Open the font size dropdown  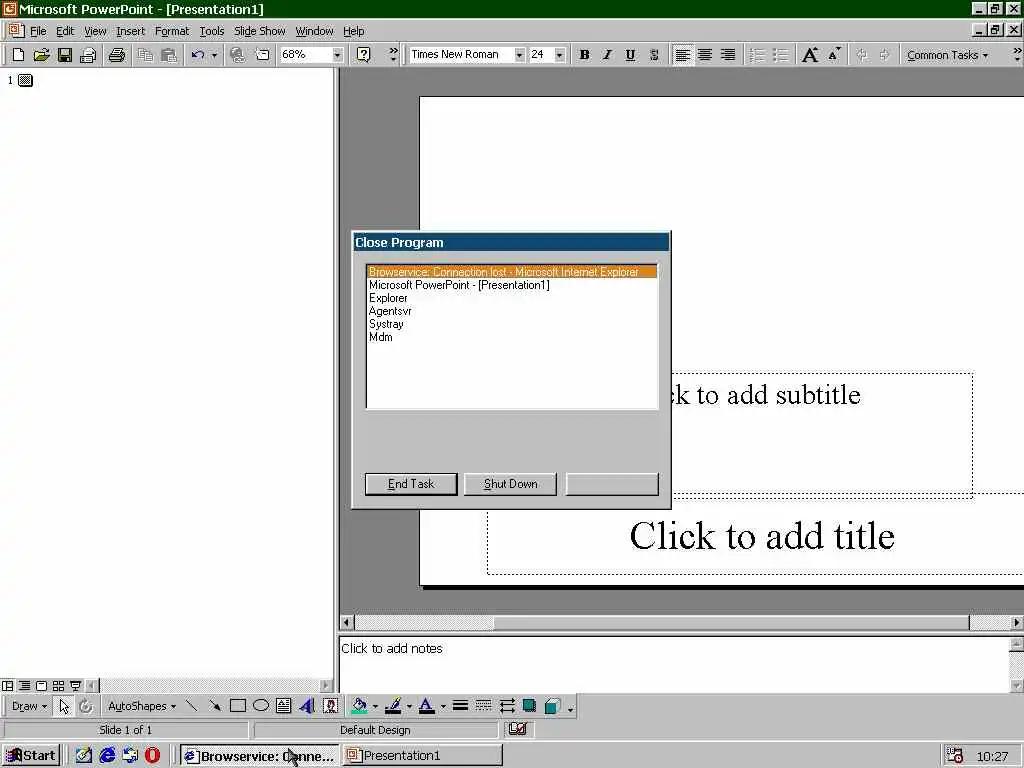(560, 55)
